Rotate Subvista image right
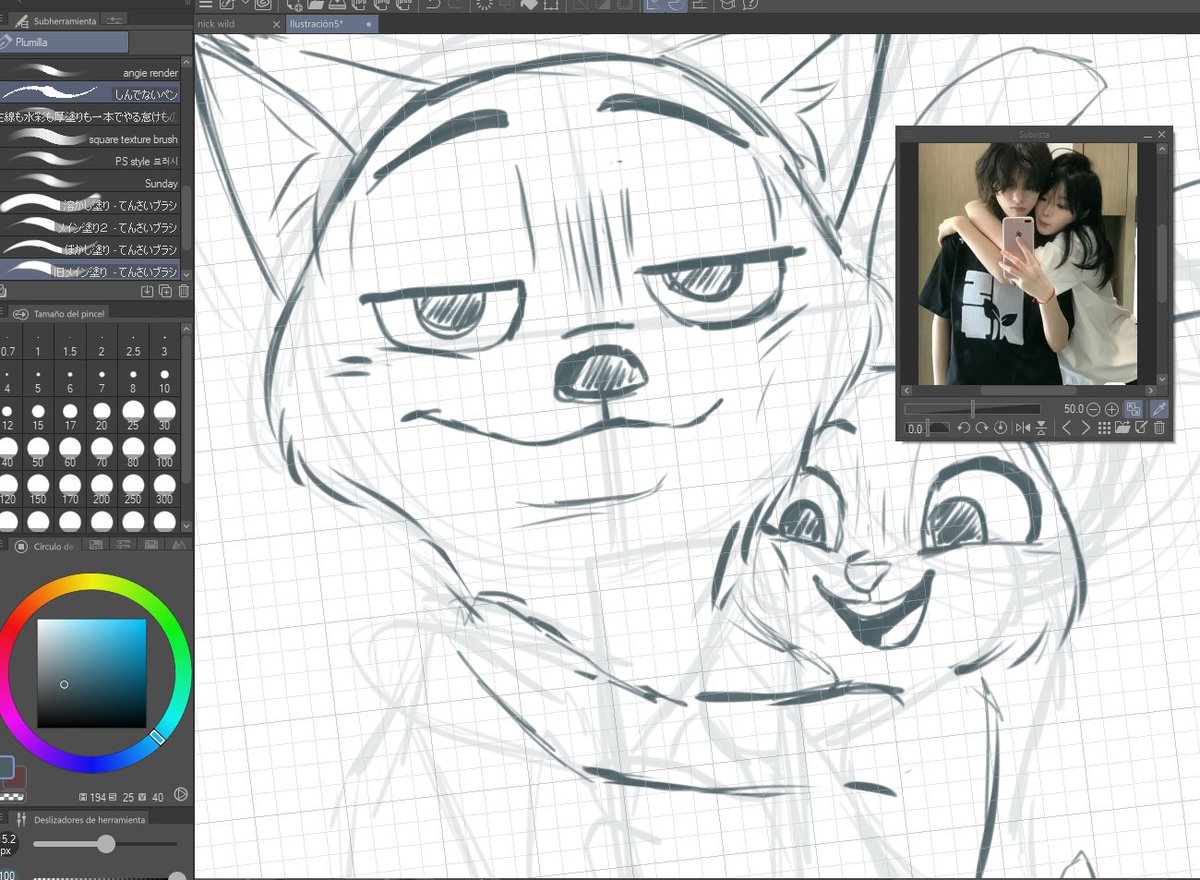The height and width of the screenshot is (880, 1200). (x=982, y=428)
